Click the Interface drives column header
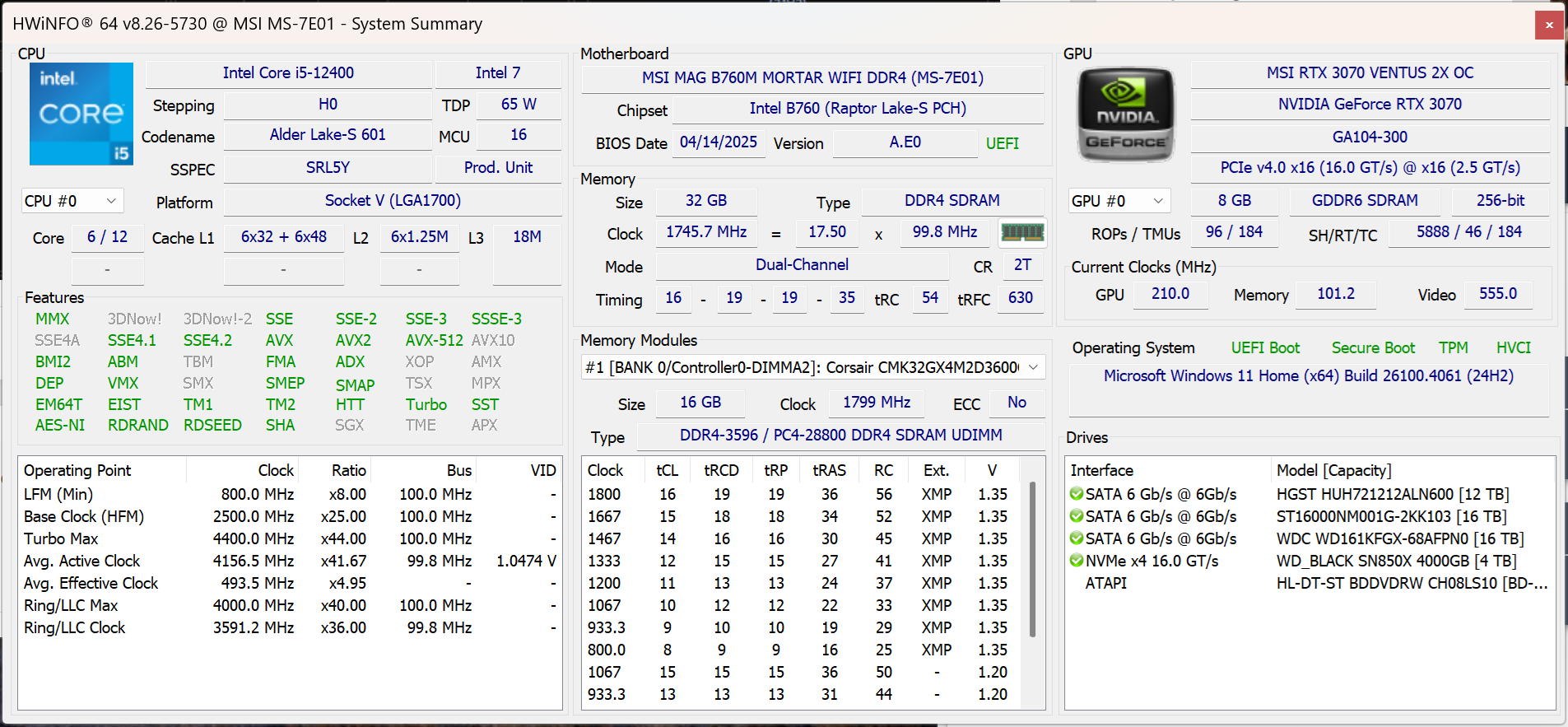This screenshot has width=1568, height=727. point(1168,470)
